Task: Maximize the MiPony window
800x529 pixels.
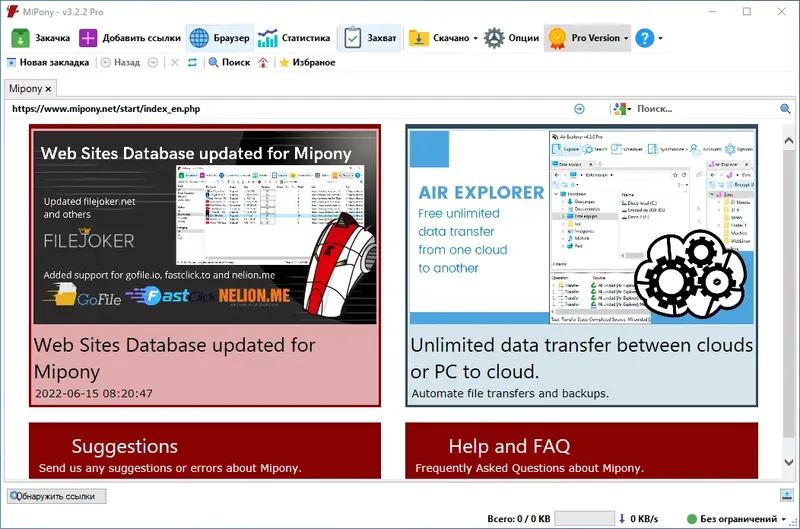Action: [747, 12]
